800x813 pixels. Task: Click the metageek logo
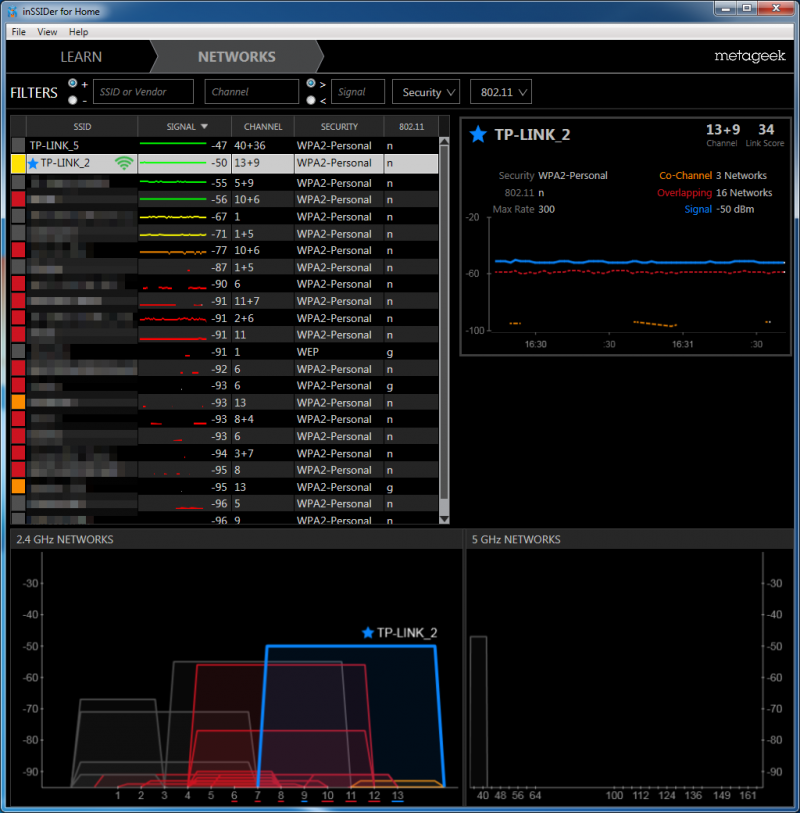(750, 56)
